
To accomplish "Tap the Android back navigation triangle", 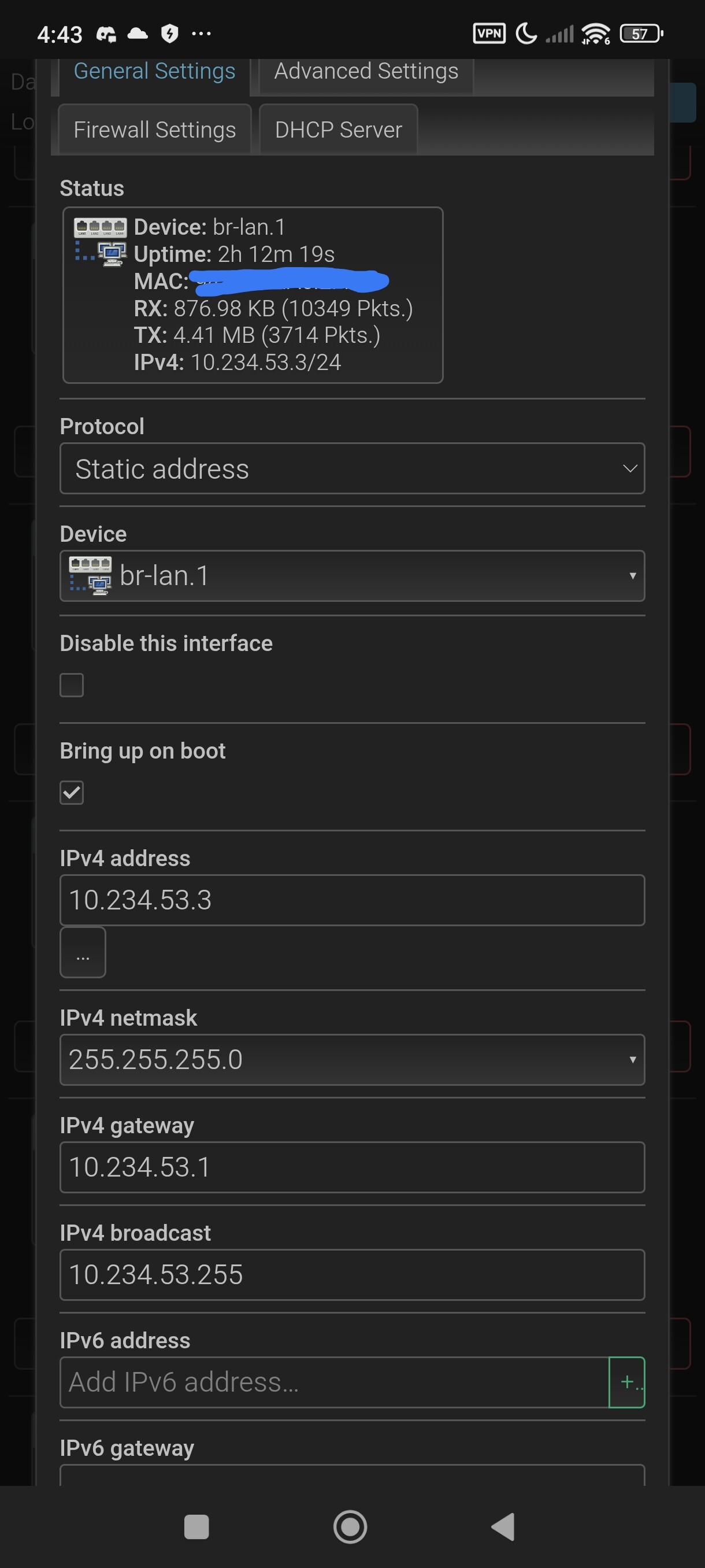I will click(503, 1526).
